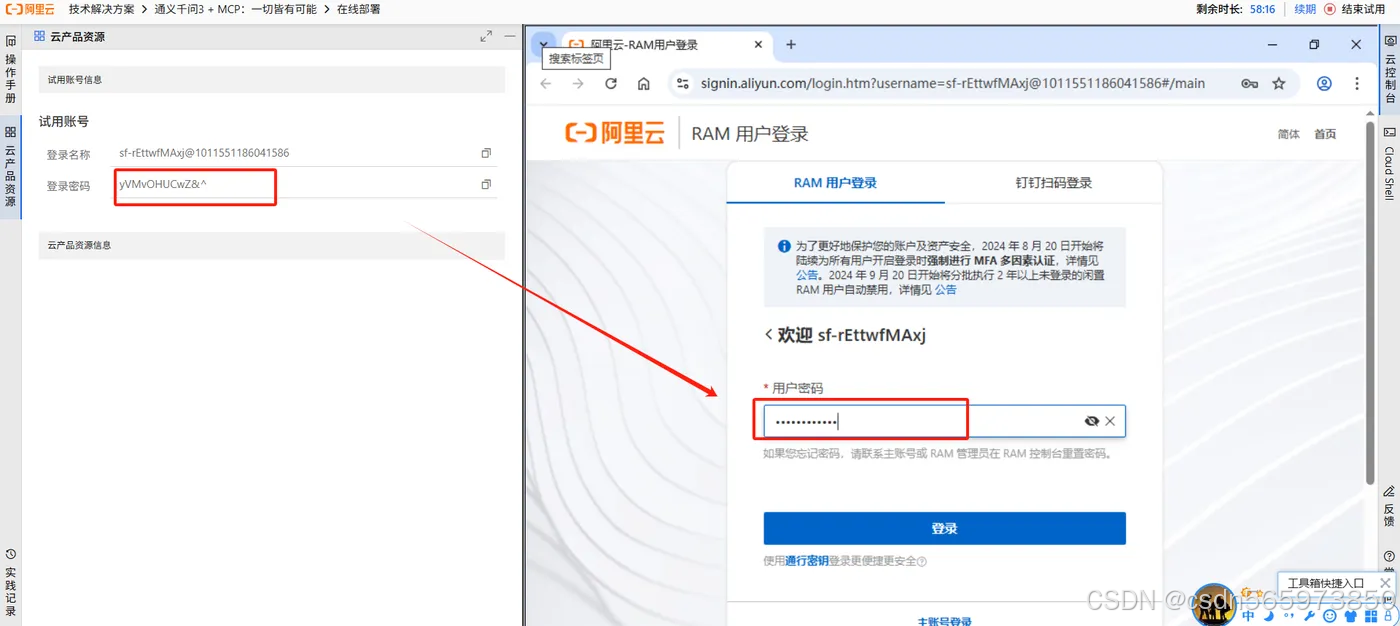This screenshot has width=1400, height=626.
Task: Open the 通行密钥 link
Action: (807, 561)
